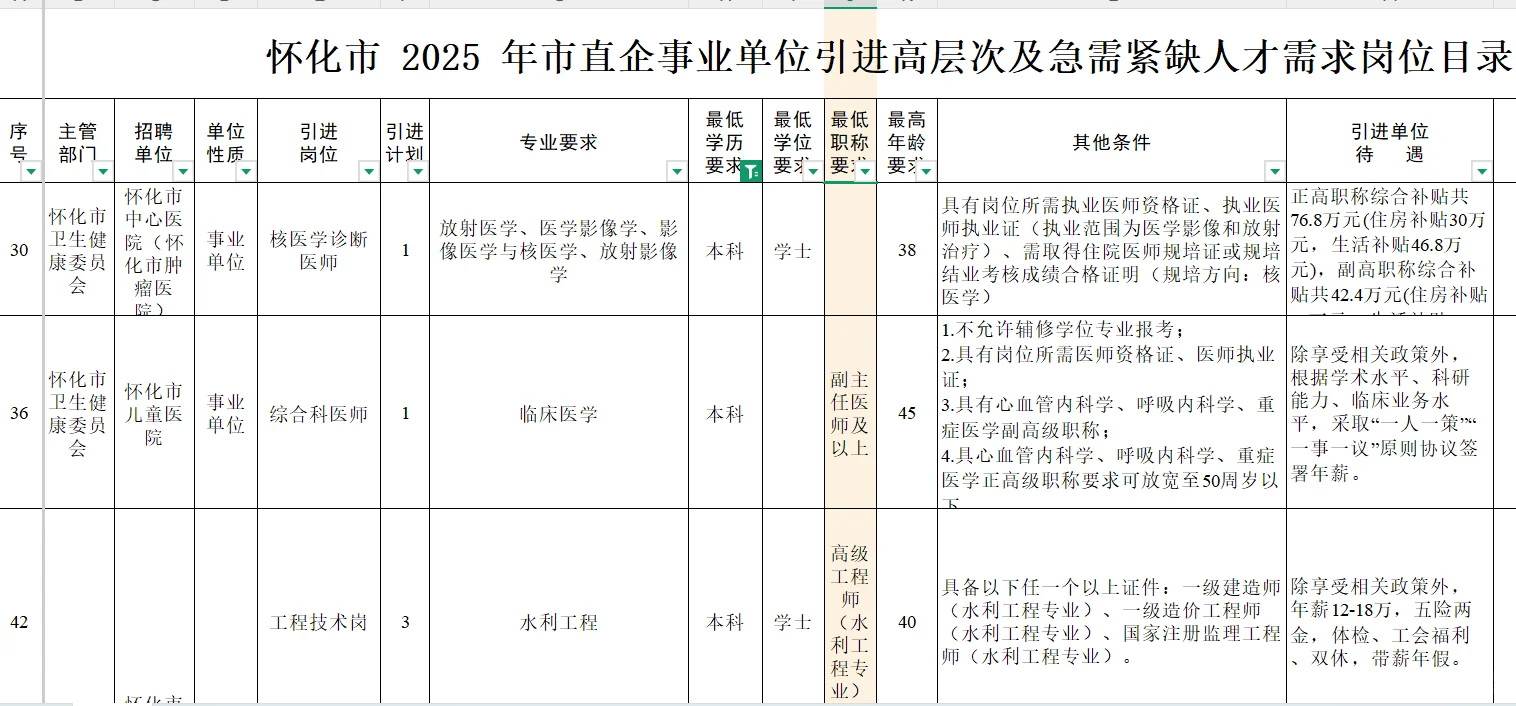1516x706 pixels.
Task: Select the 怀化市儿童医院 cell
Action: [157, 411]
